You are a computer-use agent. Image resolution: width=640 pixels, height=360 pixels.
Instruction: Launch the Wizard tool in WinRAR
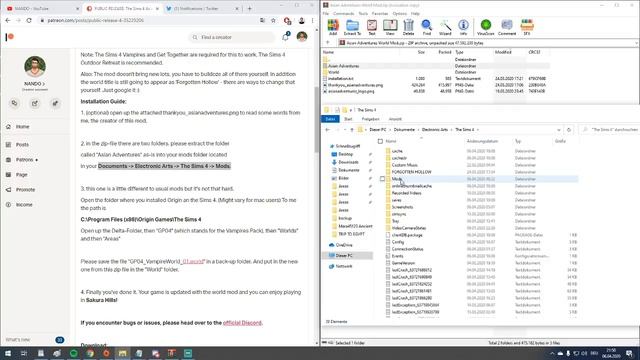tap(445, 27)
